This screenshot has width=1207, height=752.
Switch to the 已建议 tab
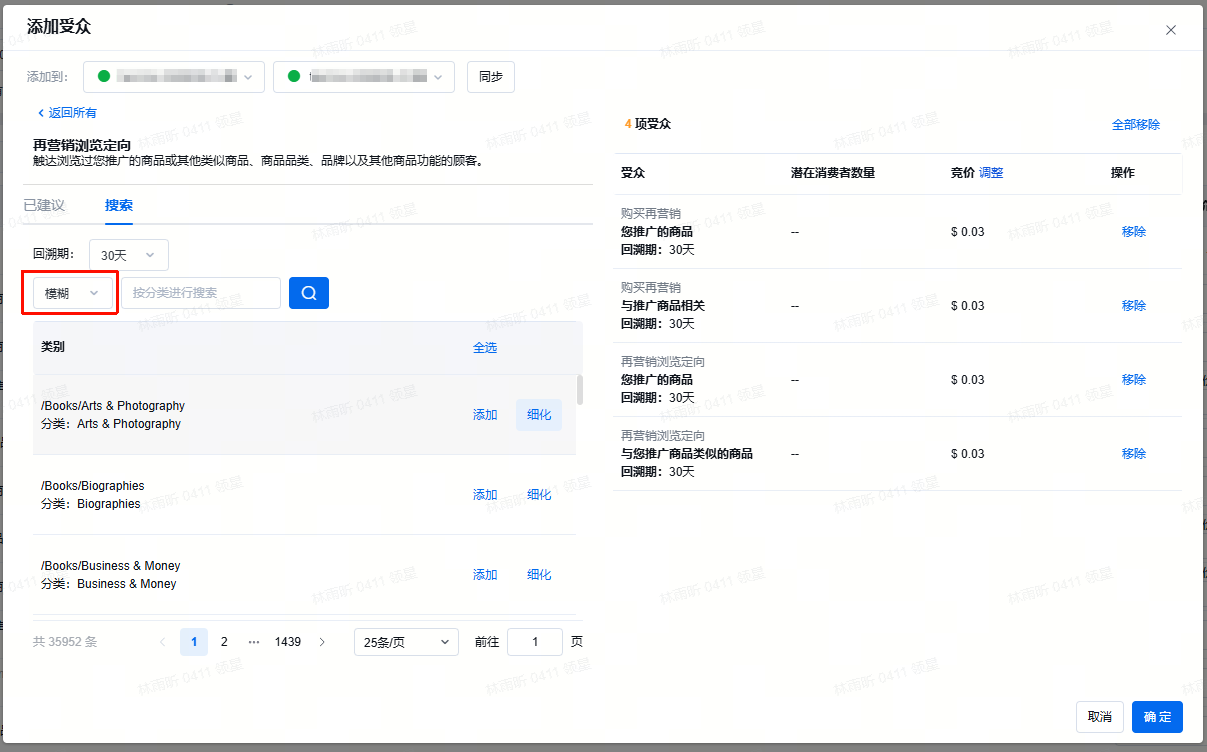pyautogui.click(x=44, y=205)
